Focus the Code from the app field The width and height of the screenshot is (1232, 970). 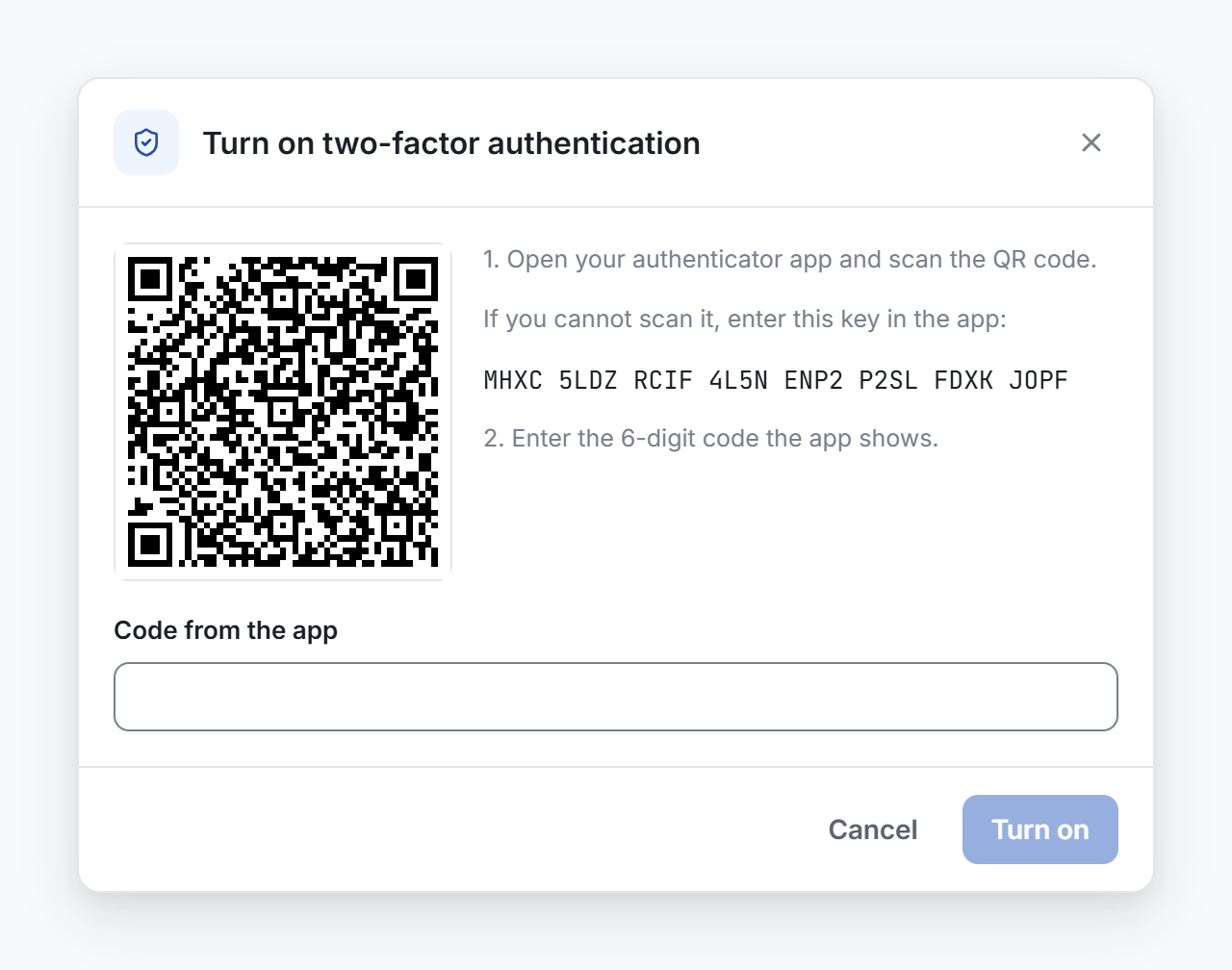[616, 697]
